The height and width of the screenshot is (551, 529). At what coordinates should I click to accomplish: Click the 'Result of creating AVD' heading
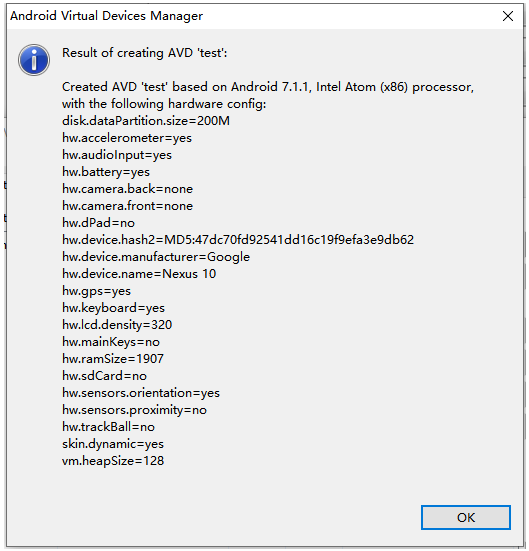click(x=144, y=53)
